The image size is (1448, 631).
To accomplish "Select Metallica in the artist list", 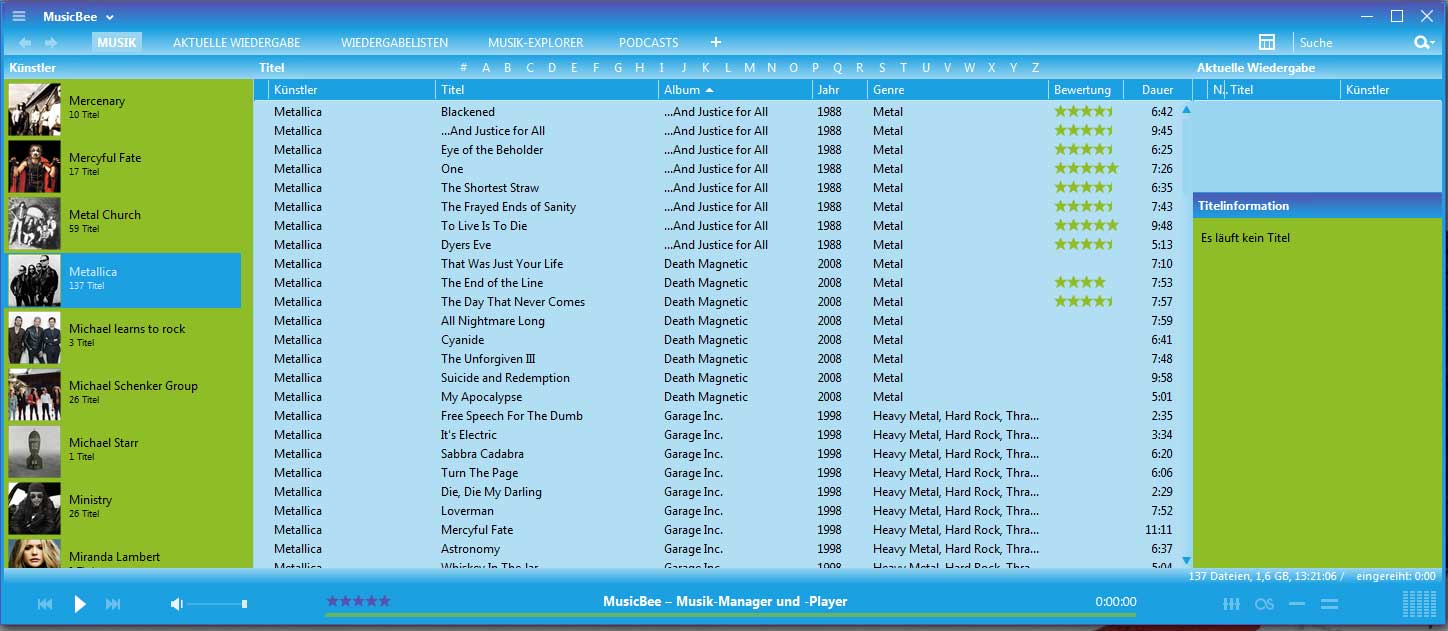I will point(124,280).
